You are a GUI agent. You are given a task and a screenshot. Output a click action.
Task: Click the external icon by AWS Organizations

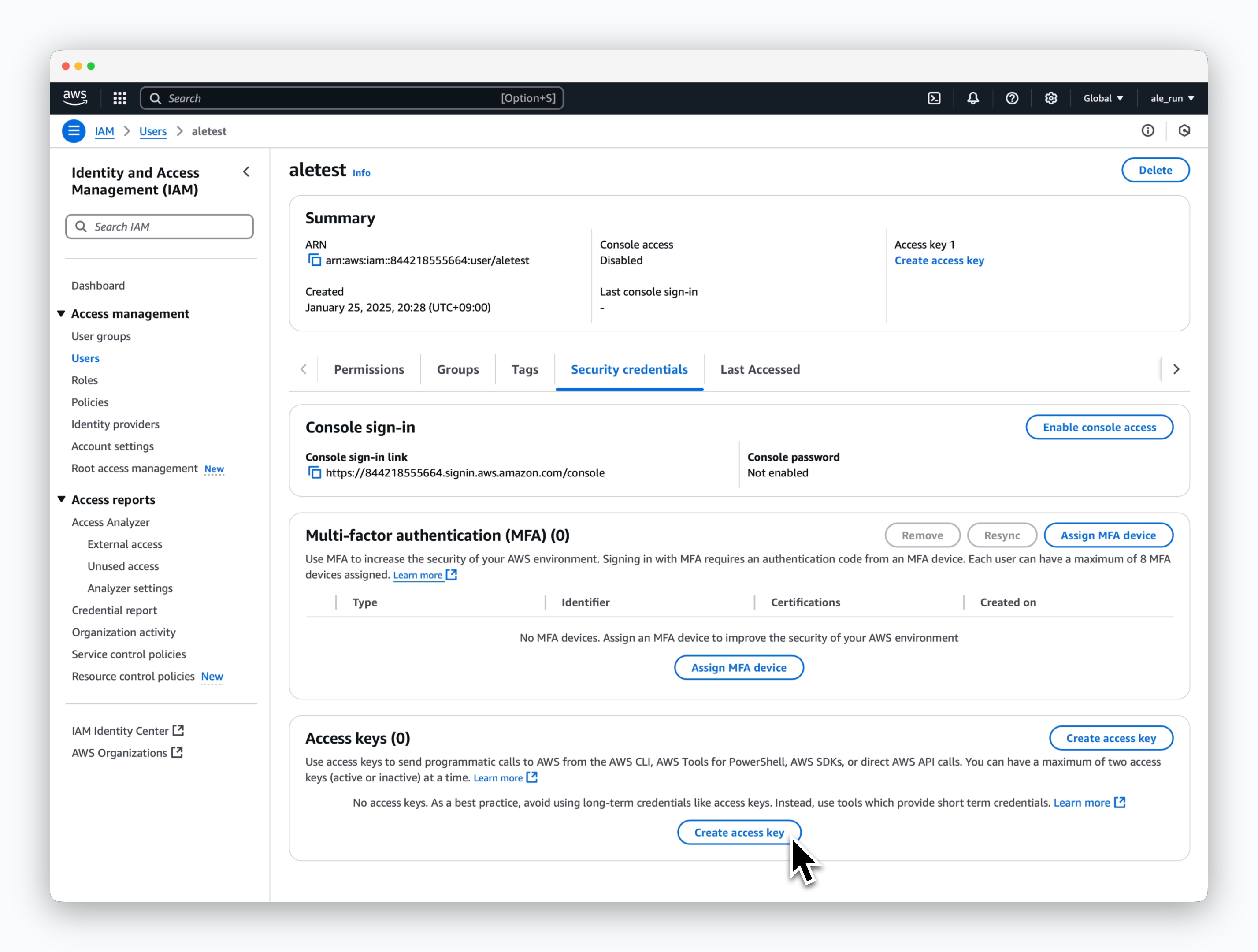(x=177, y=752)
